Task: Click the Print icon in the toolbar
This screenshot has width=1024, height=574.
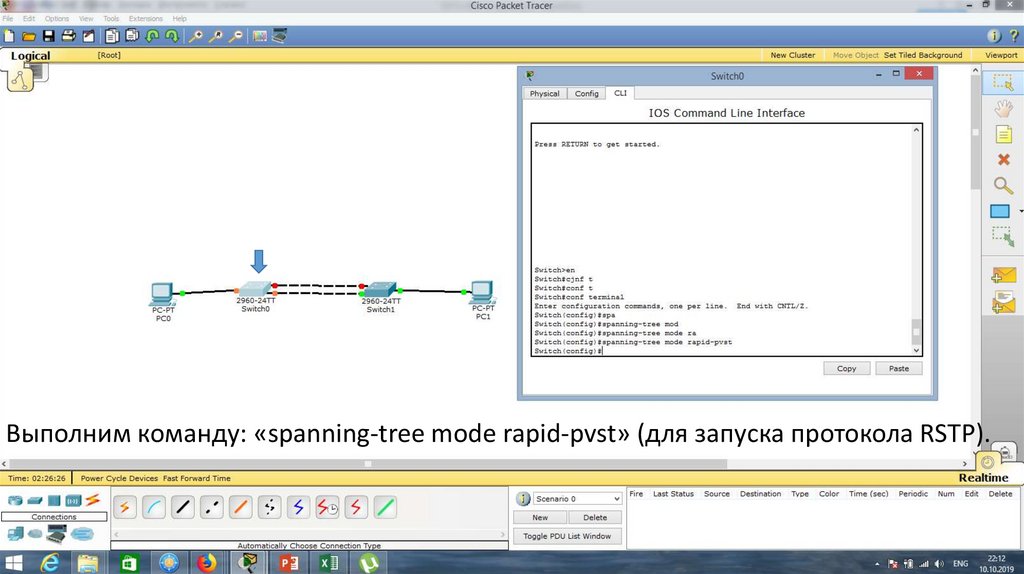Action: pyautogui.click(x=68, y=36)
